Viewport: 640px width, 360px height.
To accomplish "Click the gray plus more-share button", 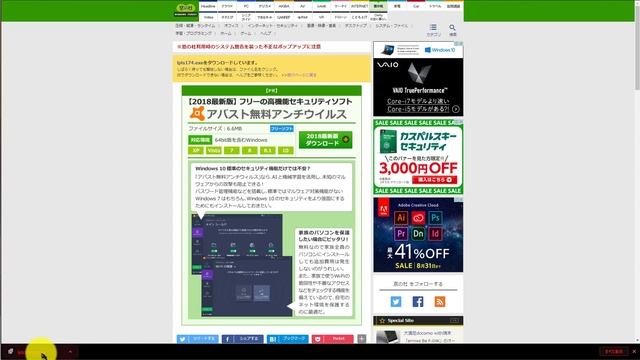I will 362,339.
